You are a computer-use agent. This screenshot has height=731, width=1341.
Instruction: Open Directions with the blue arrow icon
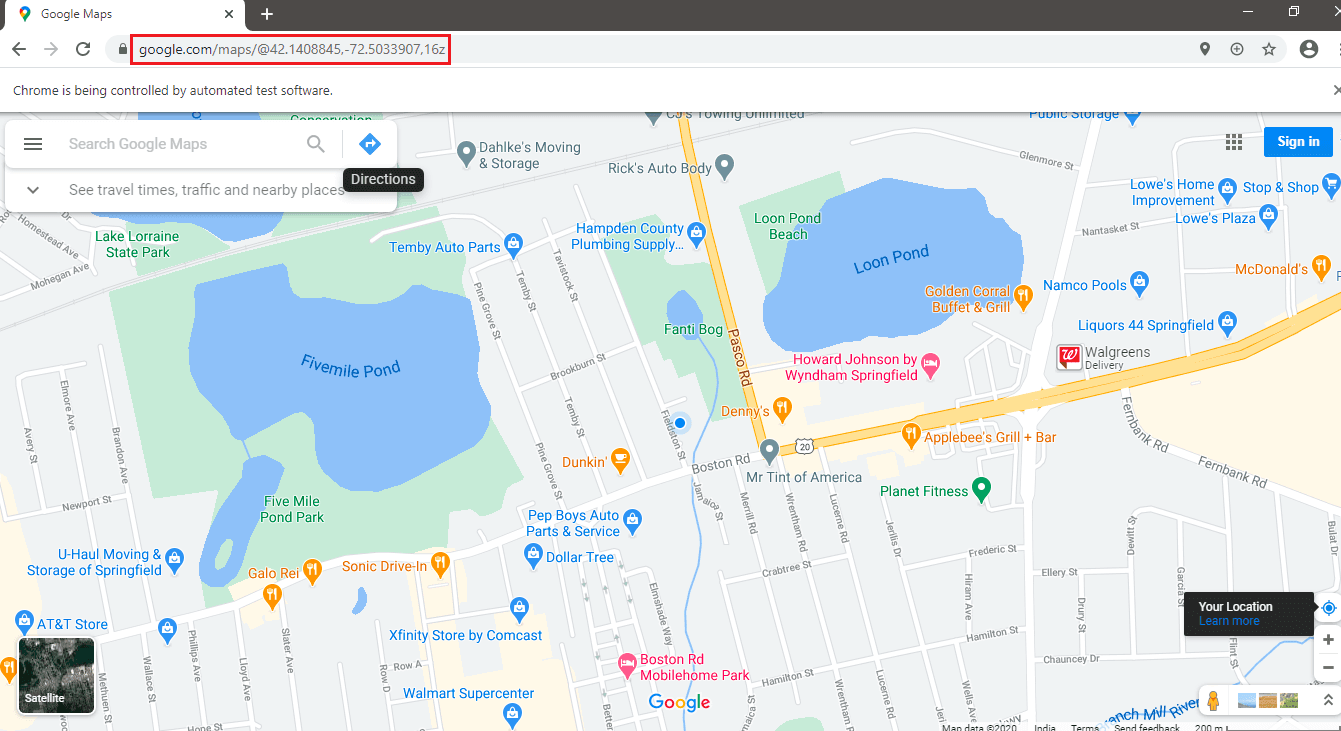370,144
